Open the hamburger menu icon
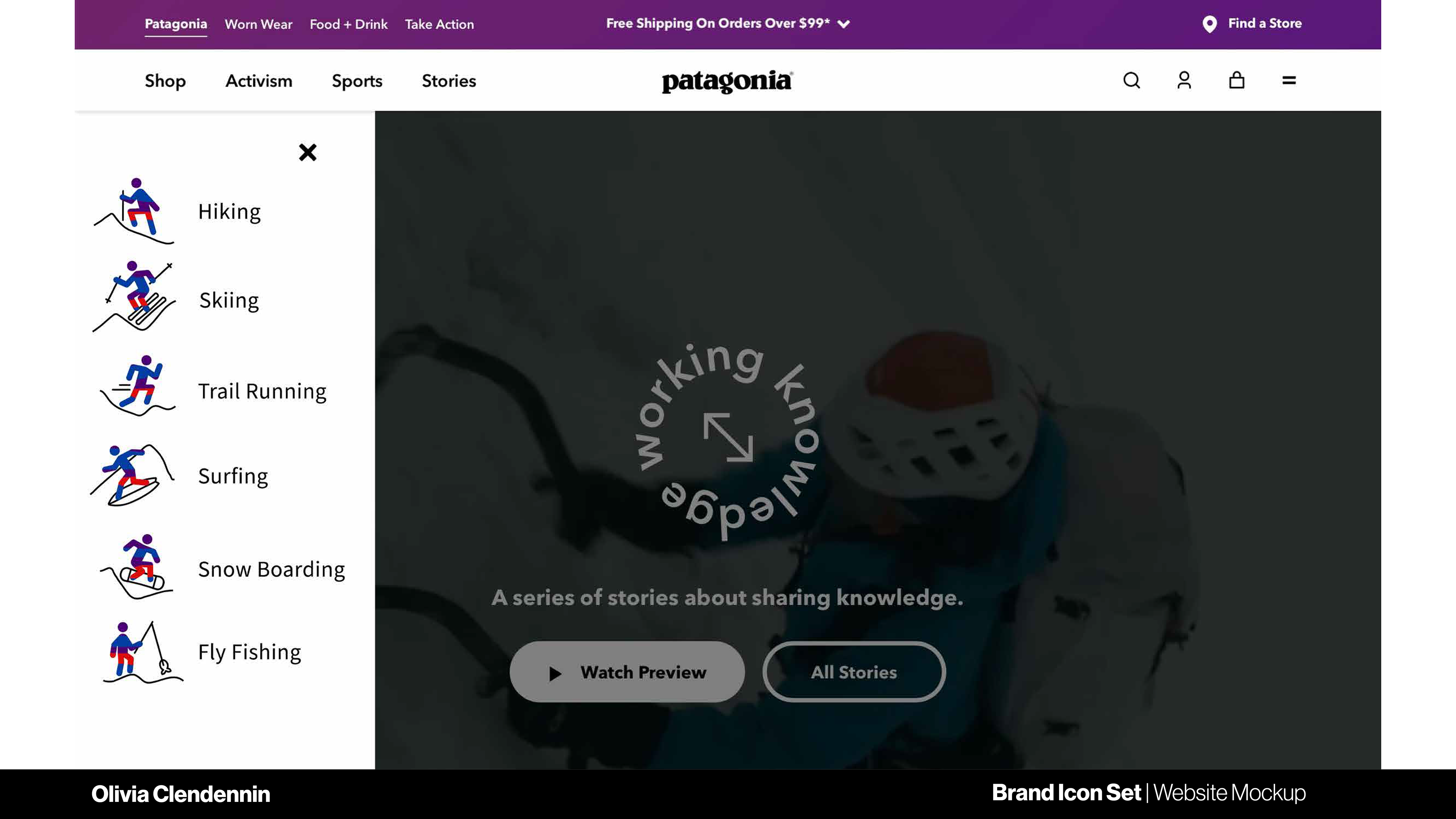The height and width of the screenshot is (819, 1456). tap(1289, 81)
